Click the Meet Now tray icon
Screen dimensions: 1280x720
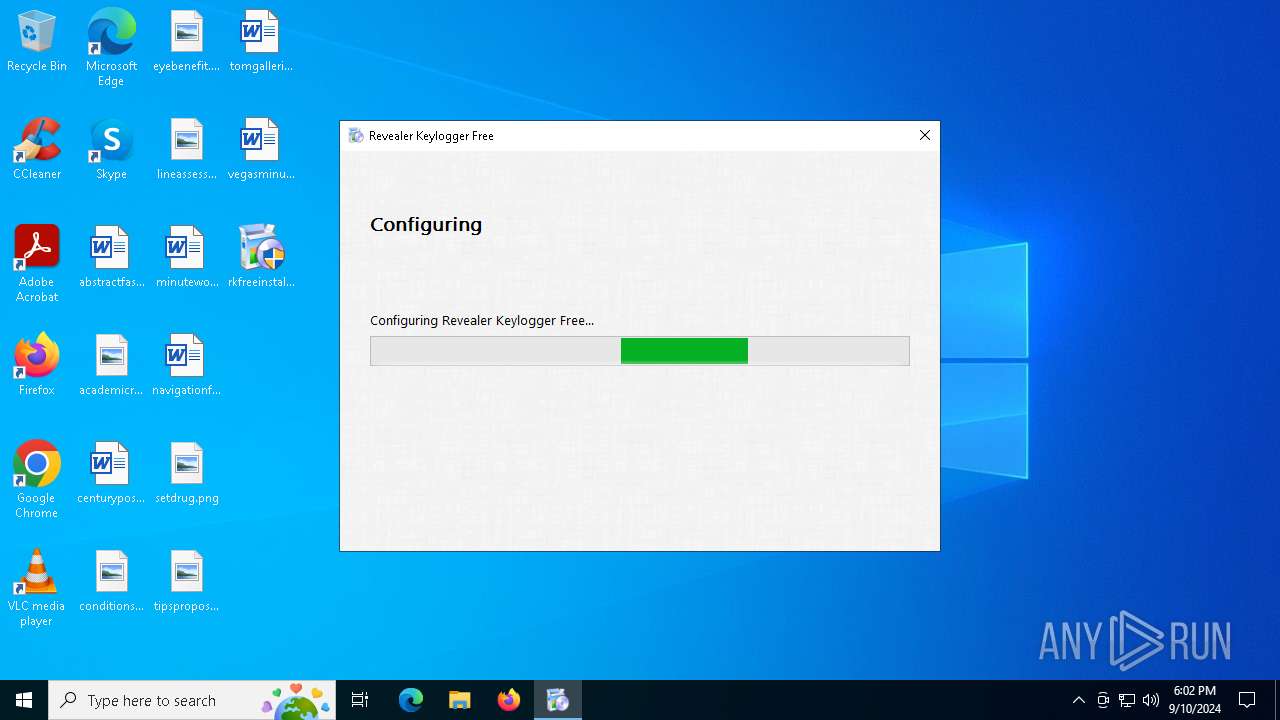[1103, 700]
